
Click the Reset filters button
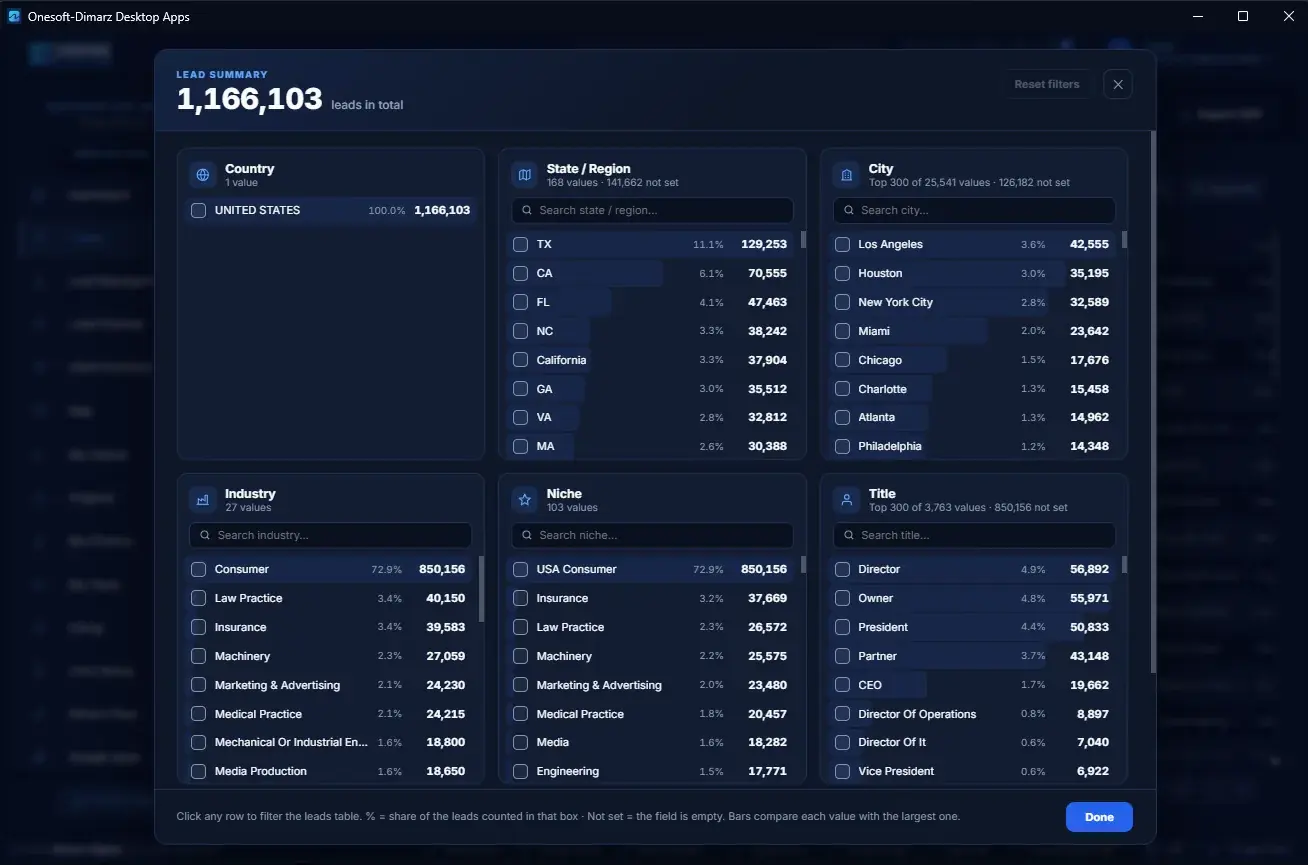[x=1047, y=84]
